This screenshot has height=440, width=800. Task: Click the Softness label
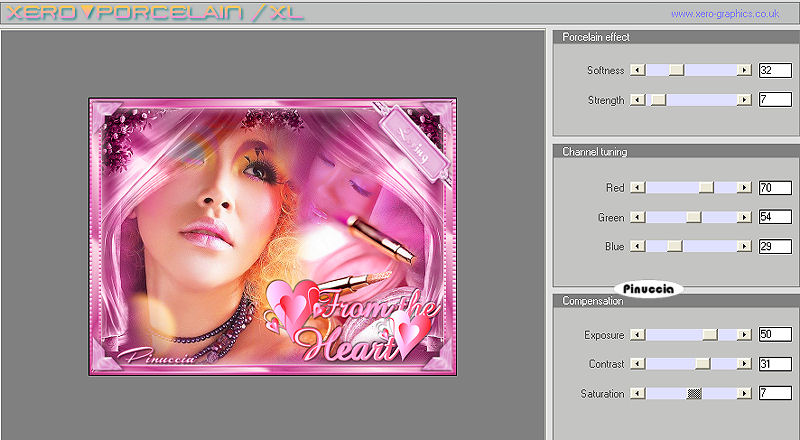[606, 70]
